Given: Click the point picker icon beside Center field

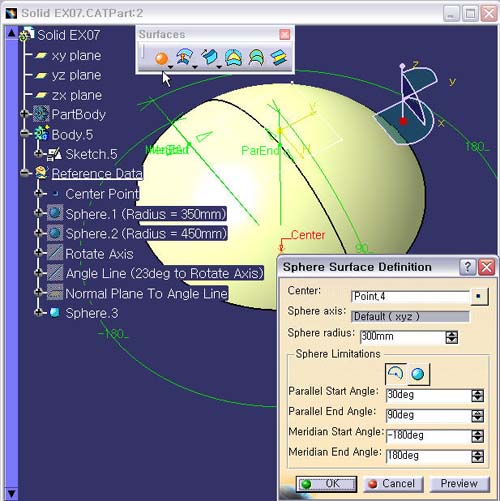Looking at the screenshot, I should 479,296.
